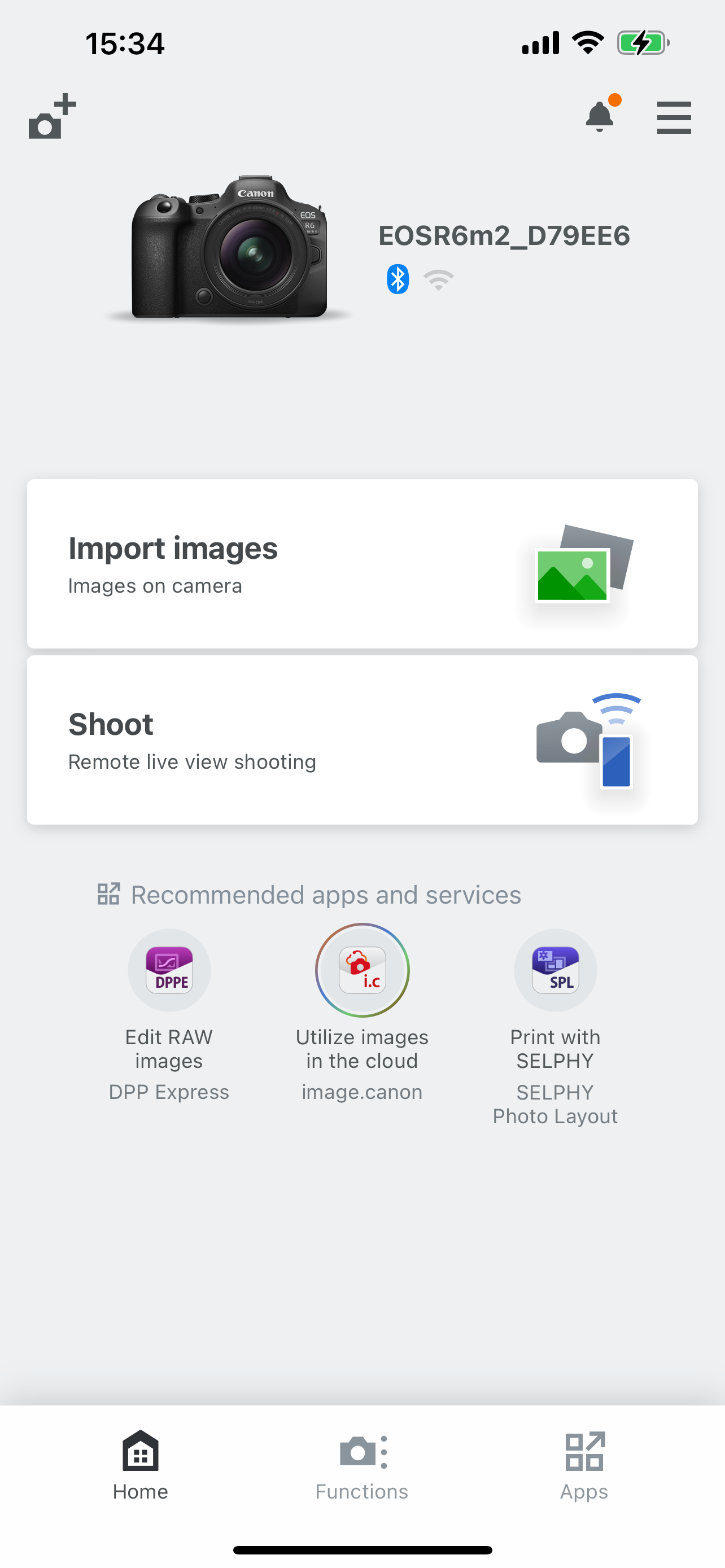
Task: Open image.canon cloud service icon
Action: 362,970
